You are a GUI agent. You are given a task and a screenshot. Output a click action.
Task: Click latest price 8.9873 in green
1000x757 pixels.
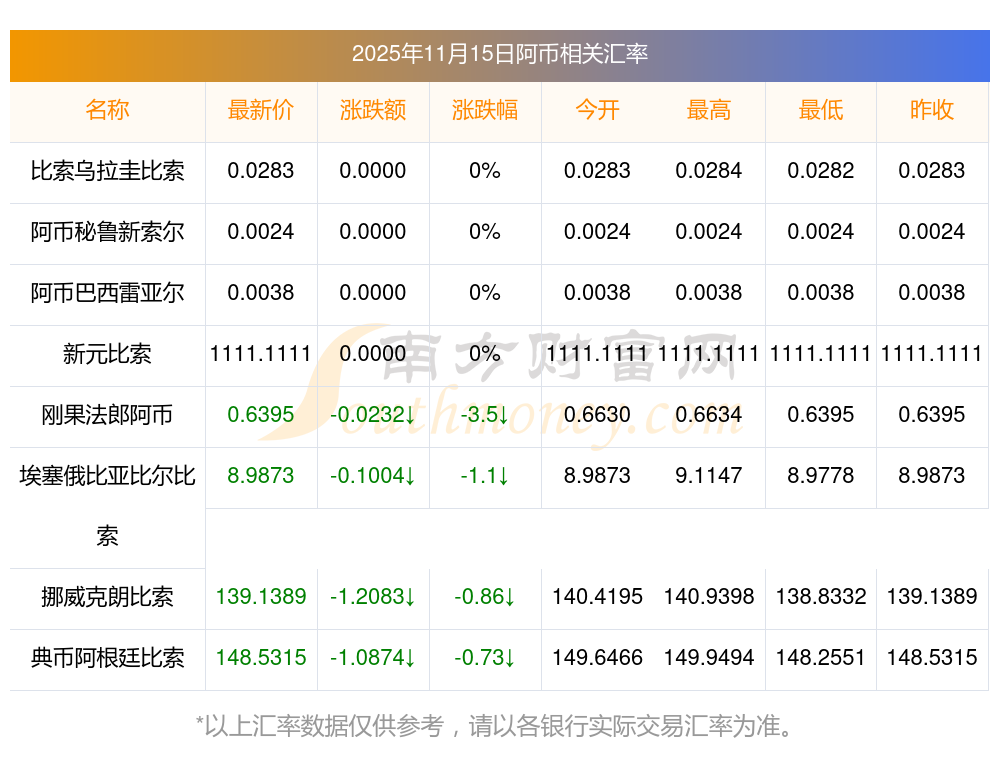tap(261, 476)
